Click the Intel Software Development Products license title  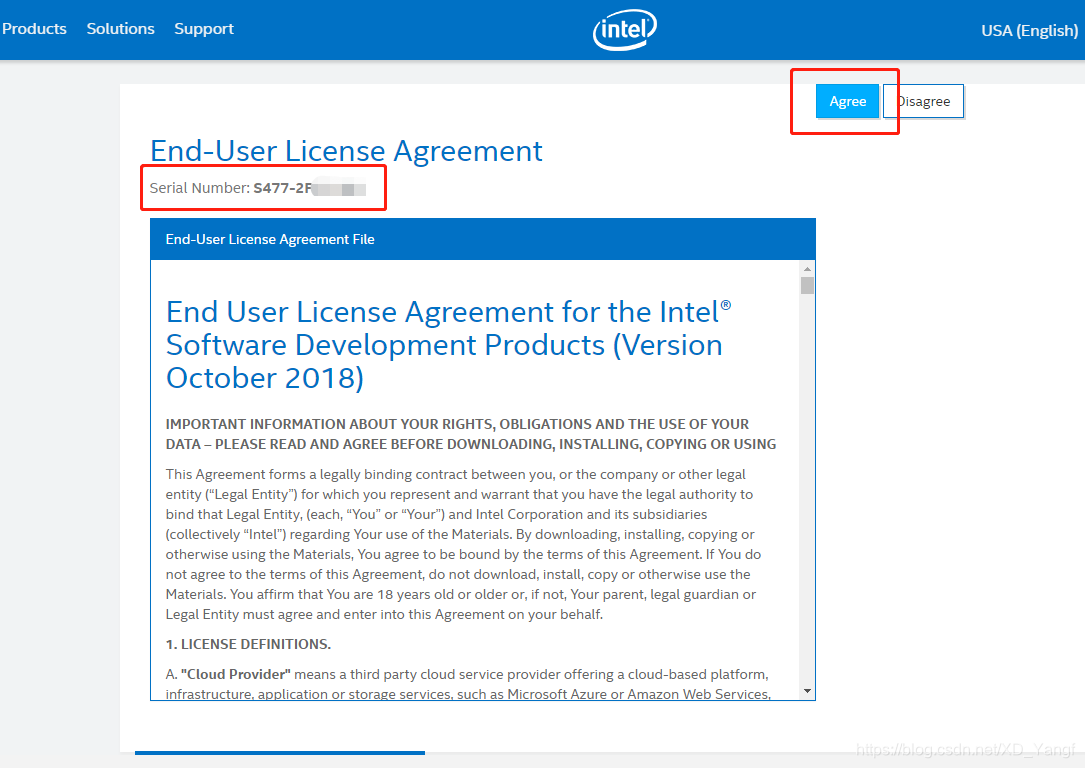click(448, 345)
